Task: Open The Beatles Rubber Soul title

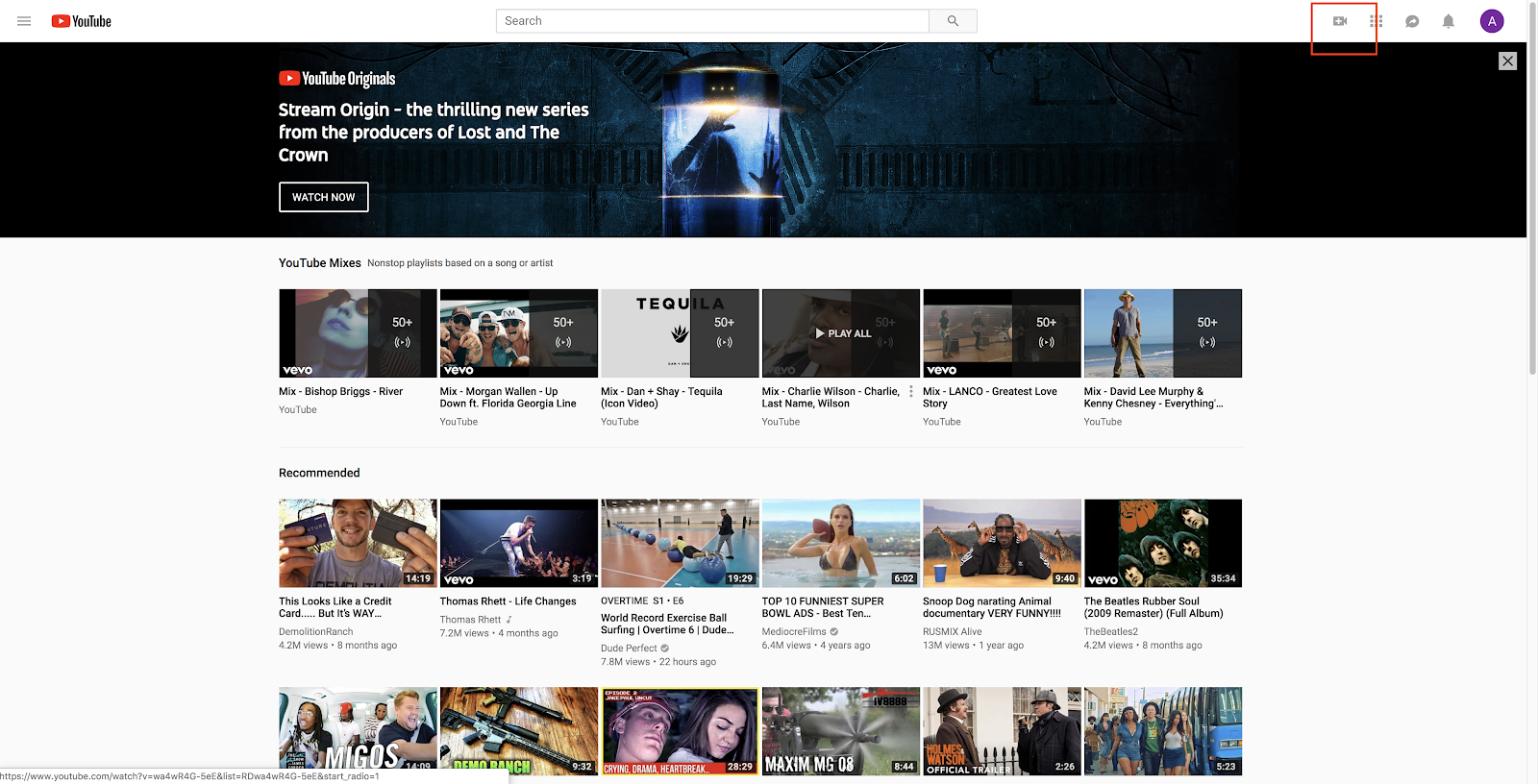Action: click(1153, 607)
